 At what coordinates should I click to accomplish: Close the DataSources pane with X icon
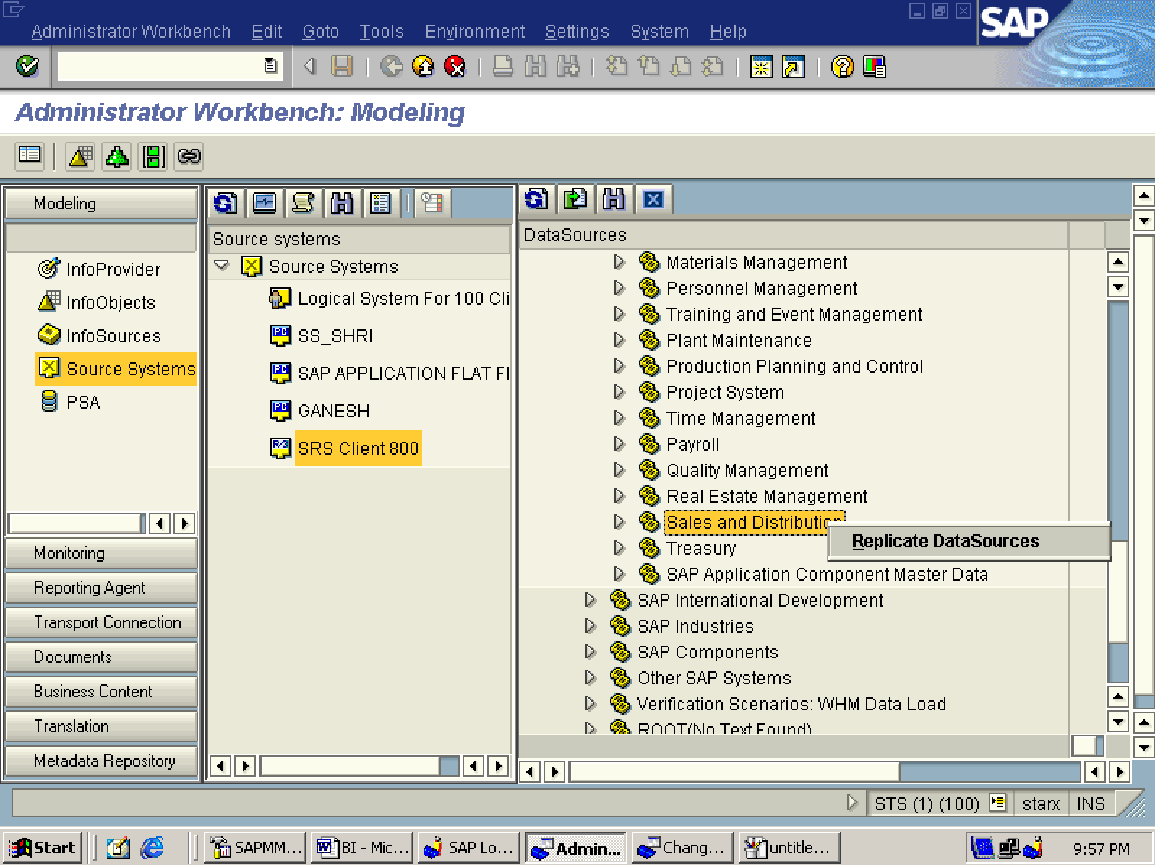(x=653, y=199)
